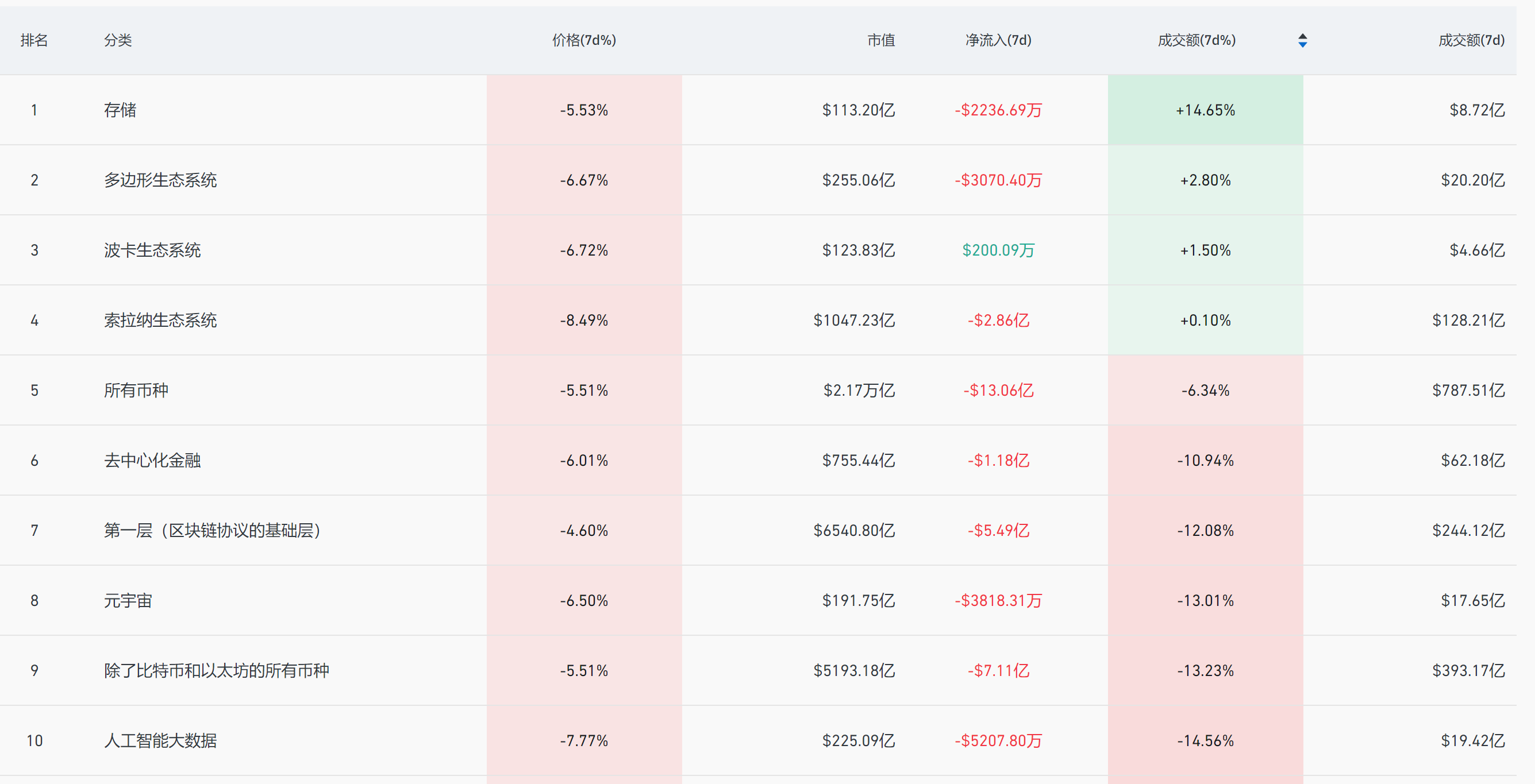Click volume change +0.10% cell
The width and height of the screenshot is (1535, 784).
1206,320
